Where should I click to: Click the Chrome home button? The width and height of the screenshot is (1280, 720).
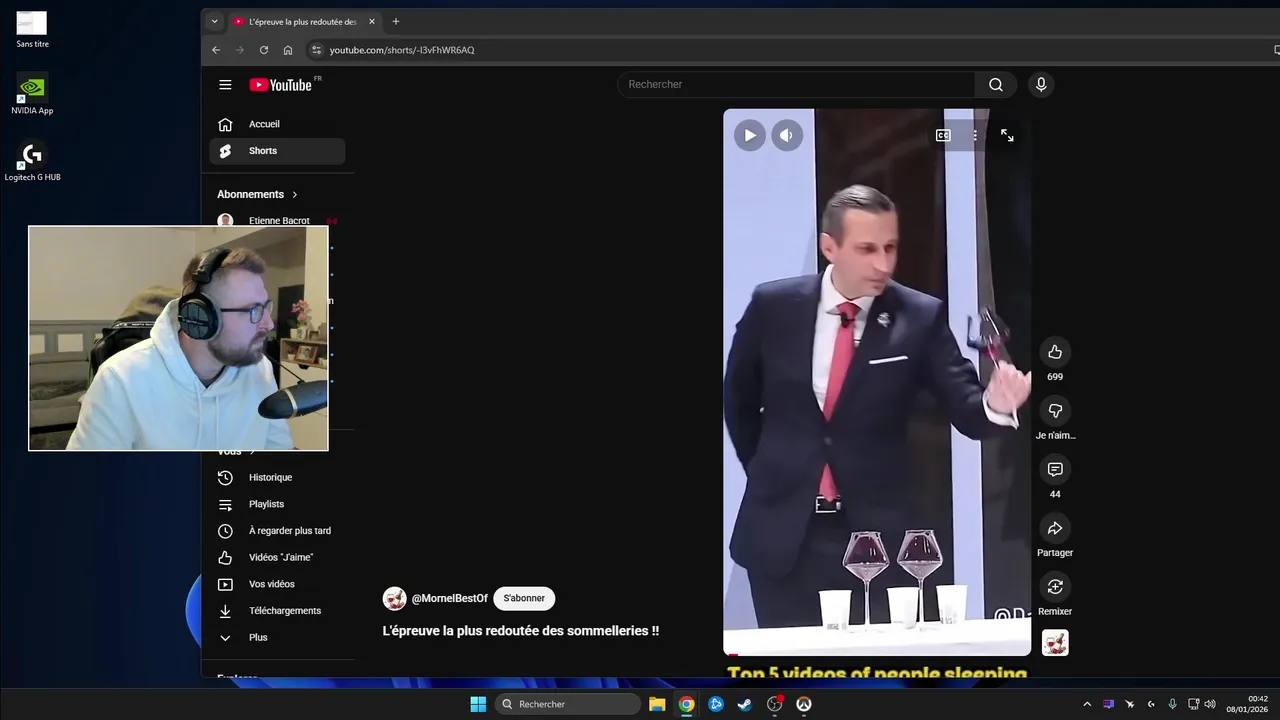click(x=288, y=50)
